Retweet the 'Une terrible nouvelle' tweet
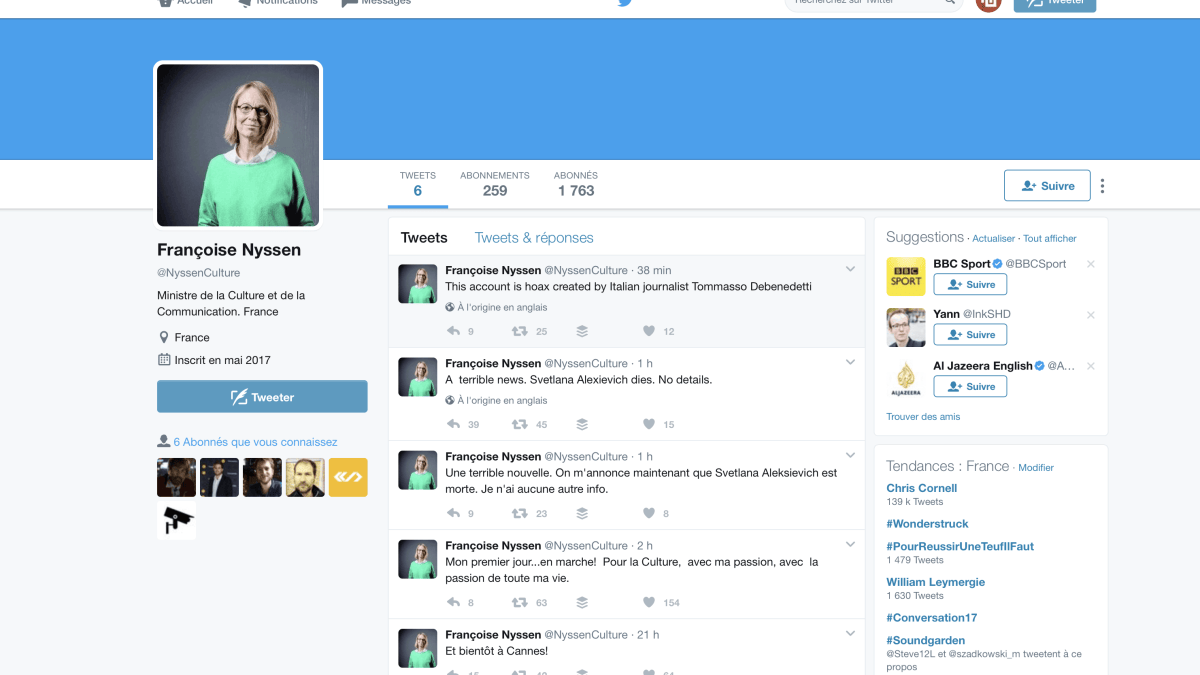 (x=520, y=513)
